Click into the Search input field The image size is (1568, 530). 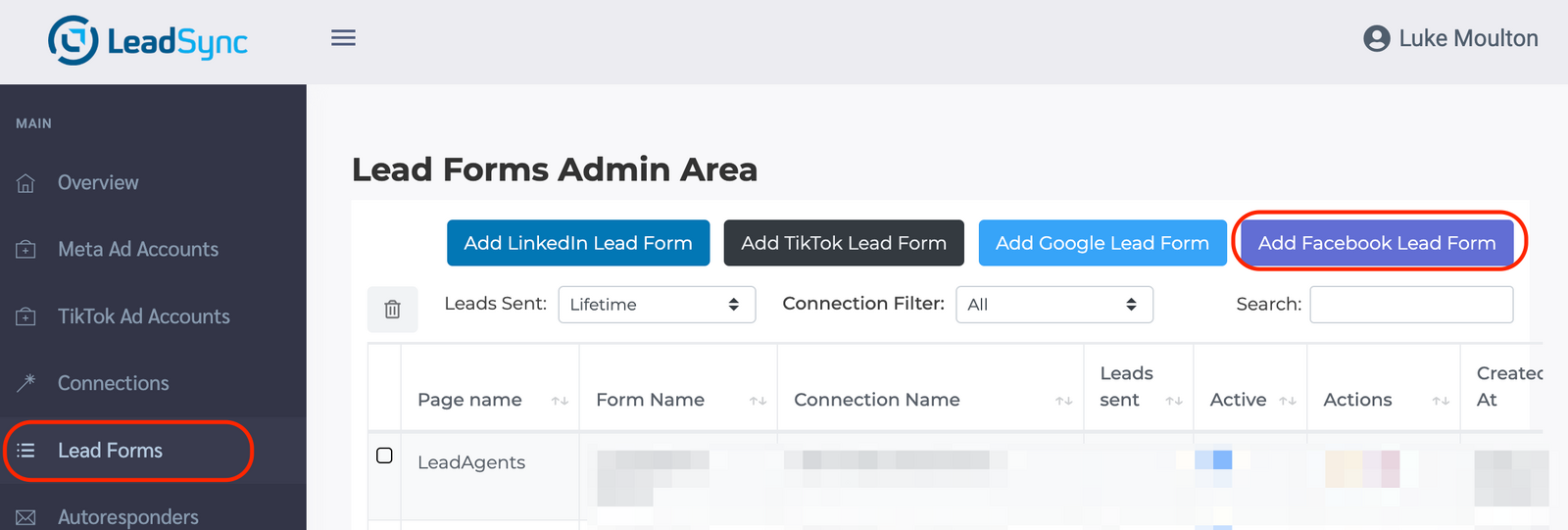tap(1411, 305)
